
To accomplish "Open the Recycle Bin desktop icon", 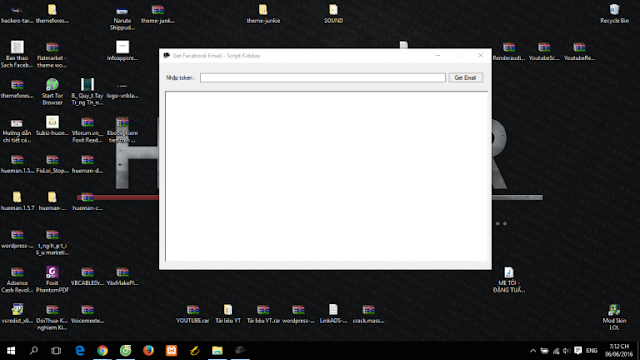I will (x=614, y=13).
